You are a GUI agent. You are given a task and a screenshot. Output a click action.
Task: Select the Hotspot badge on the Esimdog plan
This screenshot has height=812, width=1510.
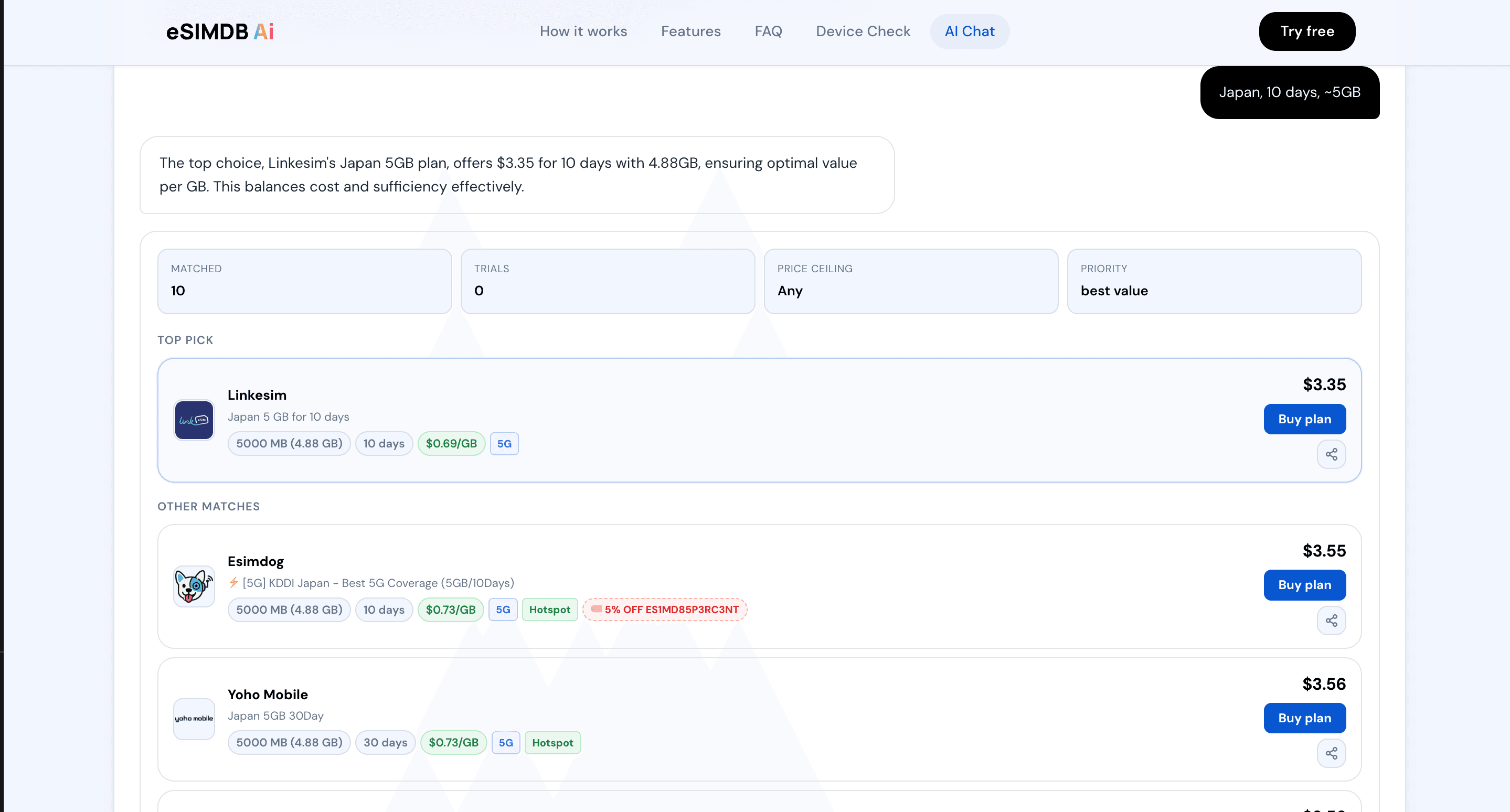[x=549, y=610]
